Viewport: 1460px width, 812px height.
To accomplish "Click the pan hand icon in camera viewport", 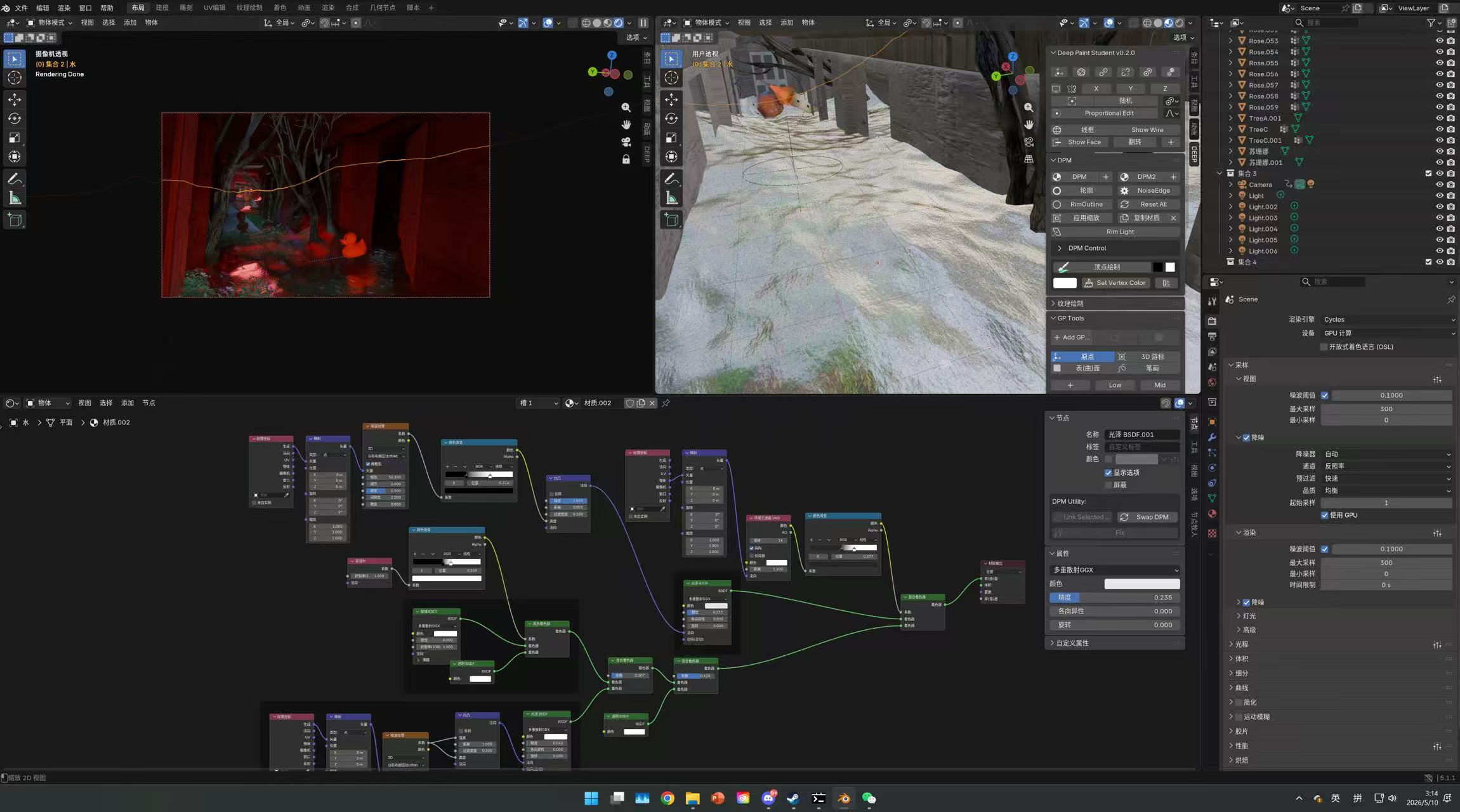I will (626, 125).
